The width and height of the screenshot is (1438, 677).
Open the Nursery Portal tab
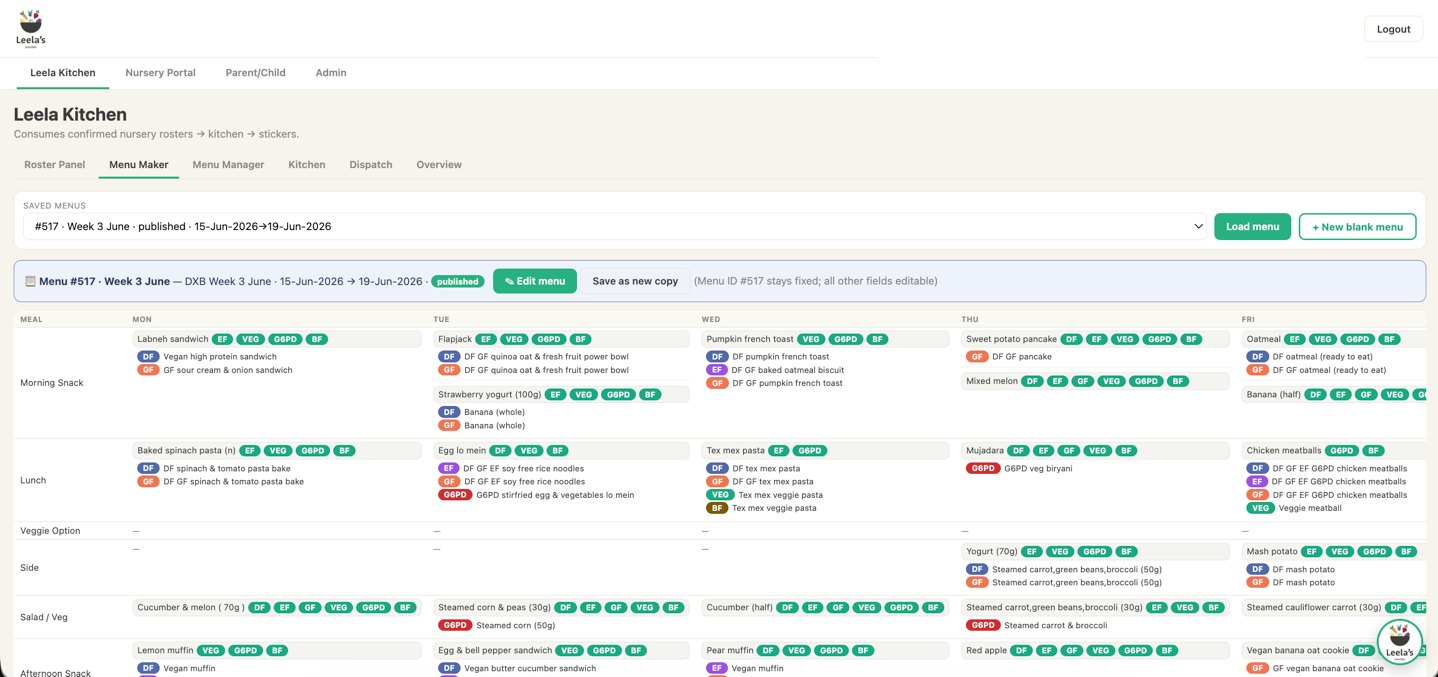[x=160, y=73]
